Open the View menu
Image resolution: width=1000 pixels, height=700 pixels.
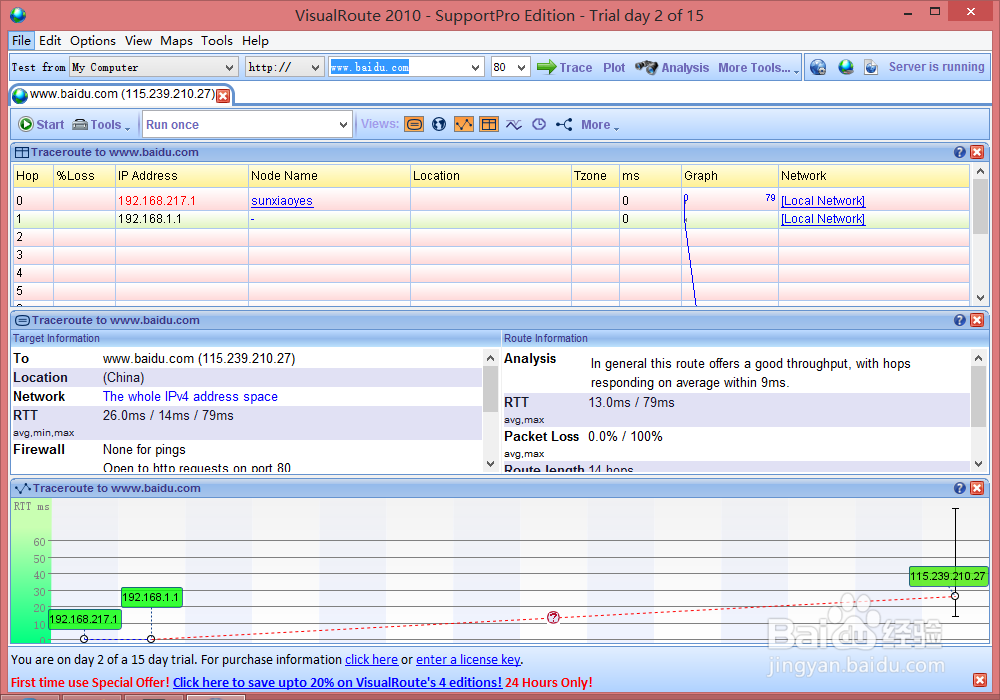(138, 41)
